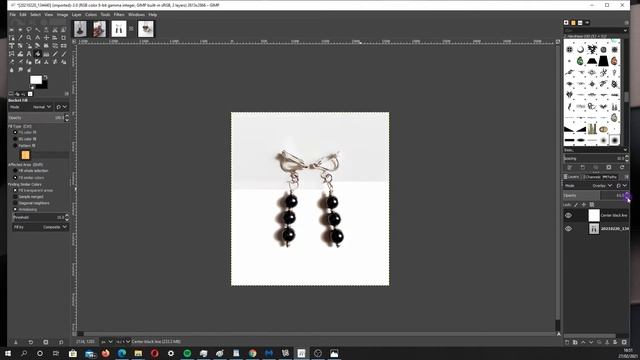Viewport: 640px width, 360px height.
Task: Open the brush preset tag dropdown below the grid
Action: tap(596, 150)
